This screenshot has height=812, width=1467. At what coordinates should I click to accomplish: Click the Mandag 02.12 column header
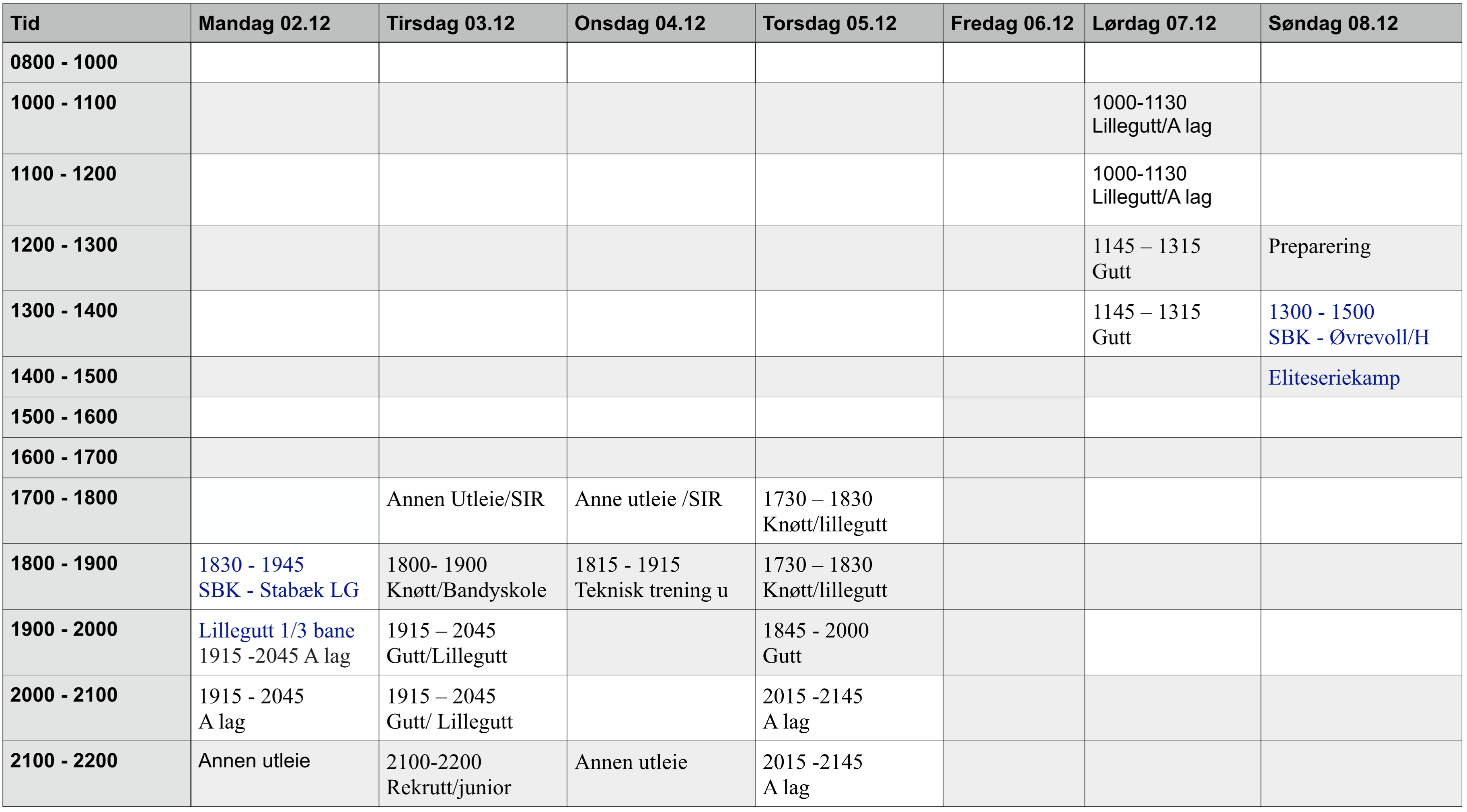coord(264,23)
